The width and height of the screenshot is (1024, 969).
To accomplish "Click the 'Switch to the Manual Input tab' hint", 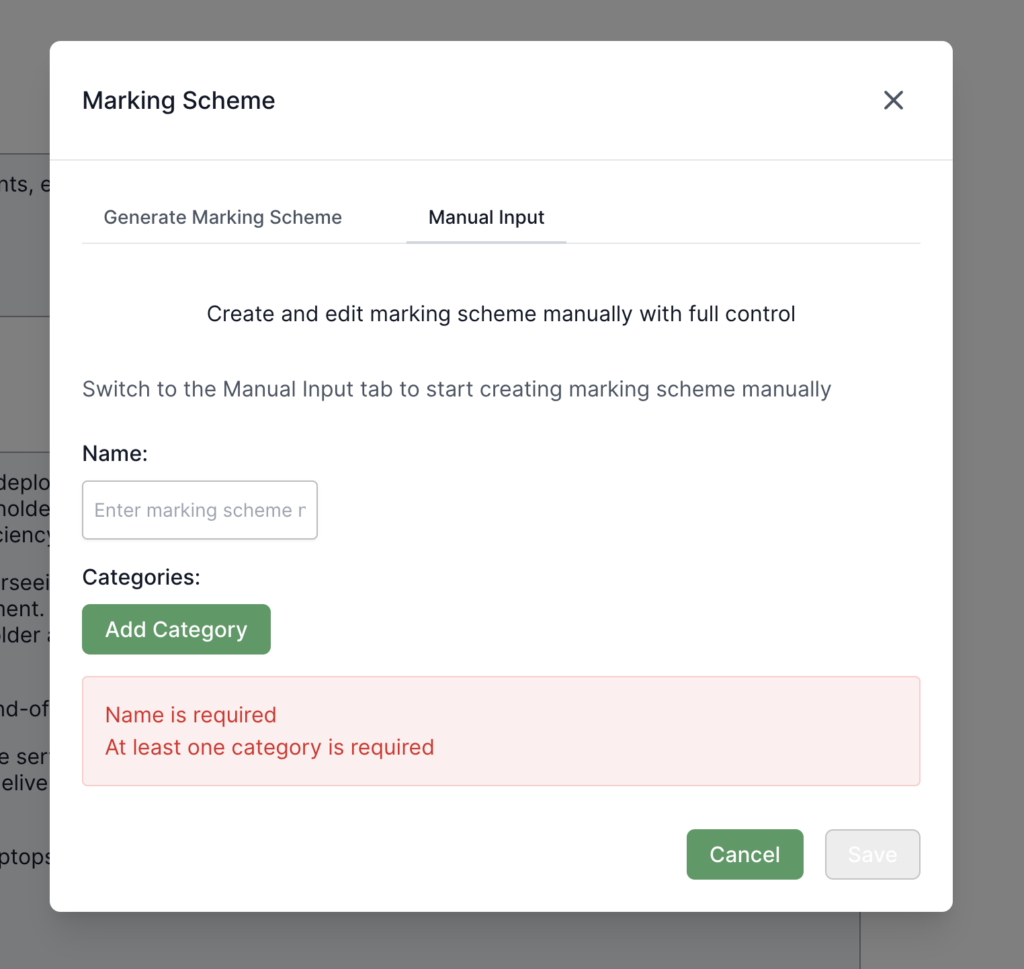I will click(x=456, y=389).
